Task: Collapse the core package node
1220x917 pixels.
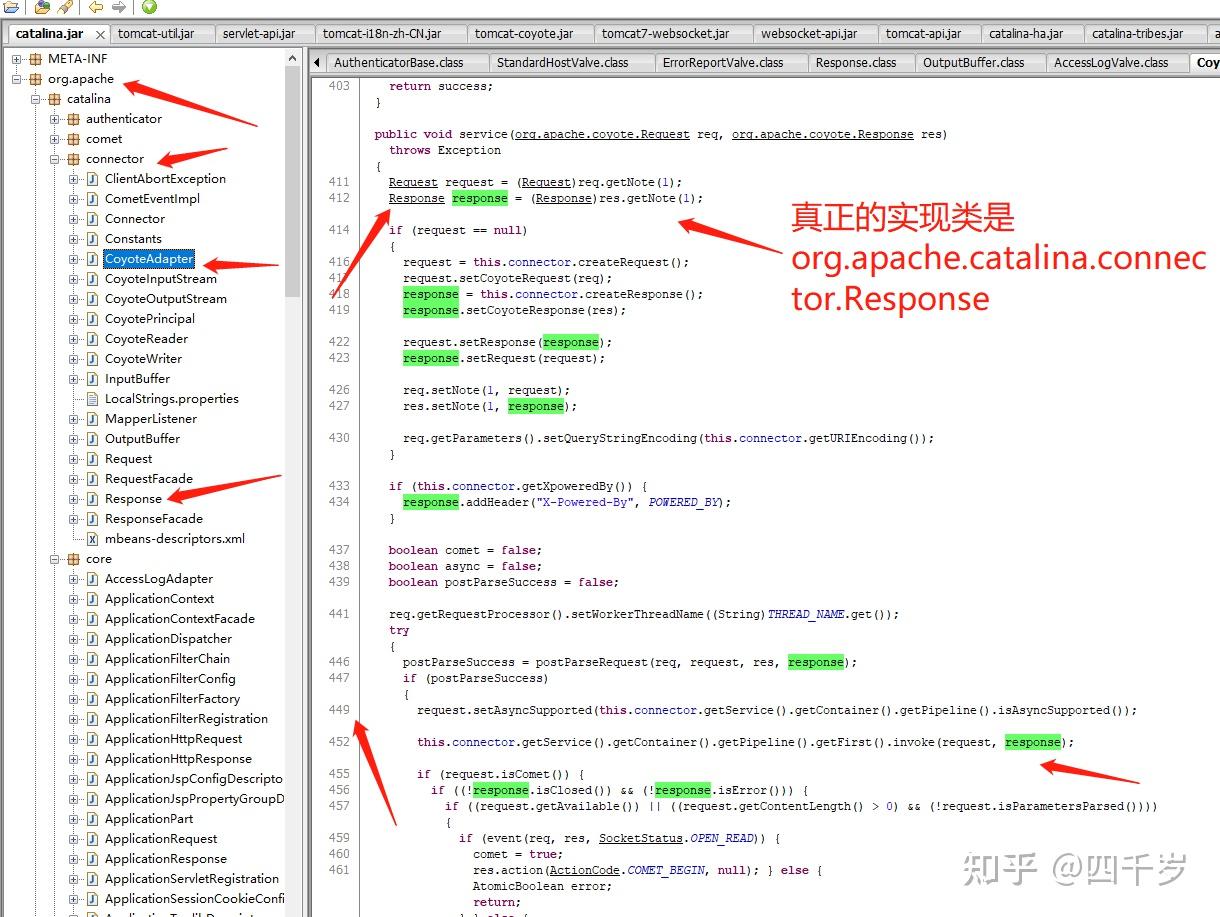Action: point(55,559)
